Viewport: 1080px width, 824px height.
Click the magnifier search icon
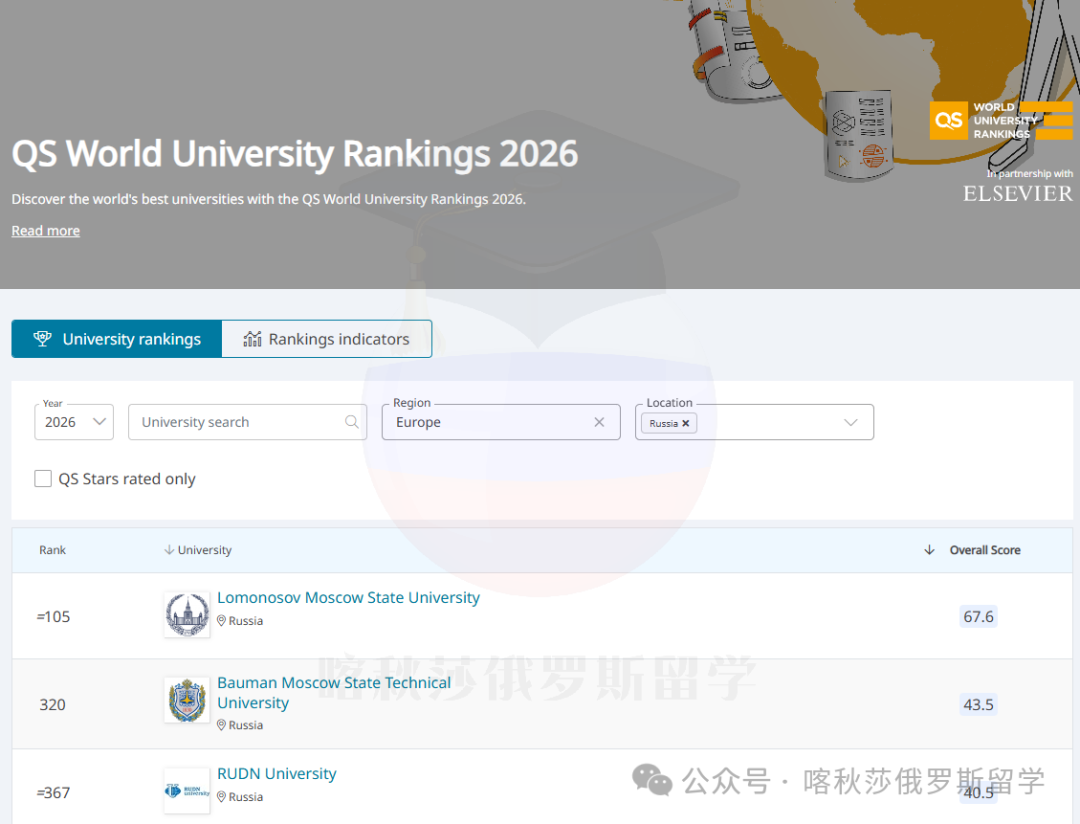(x=351, y=422)
